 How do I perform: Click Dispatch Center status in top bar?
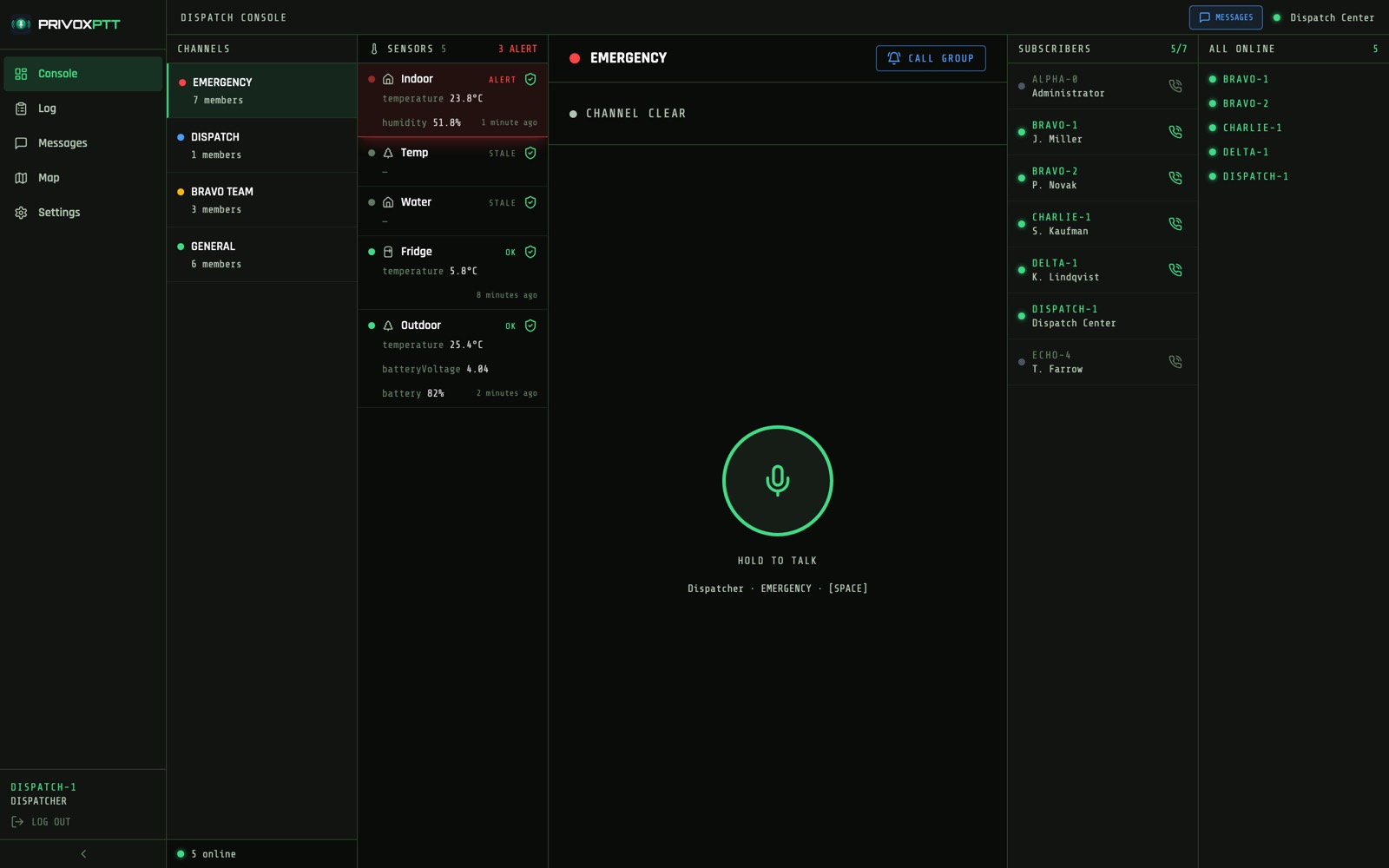[x=1324, y=17]
